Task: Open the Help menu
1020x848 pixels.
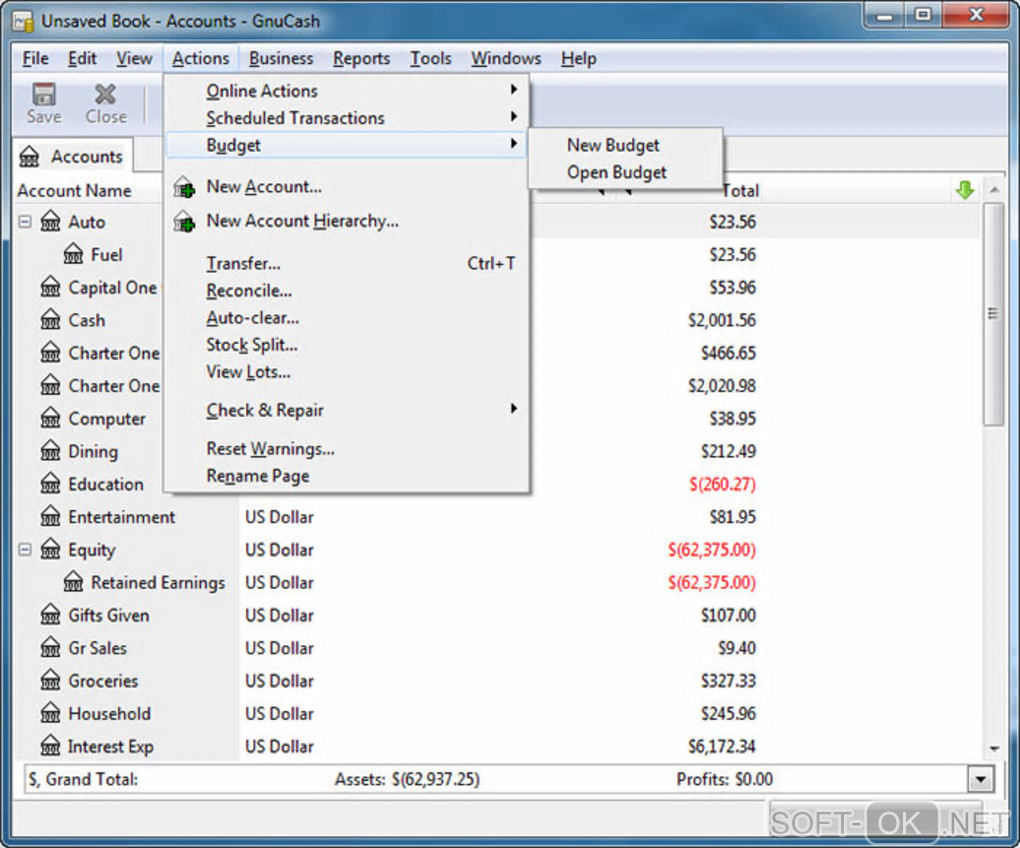Action: (579, 59)
